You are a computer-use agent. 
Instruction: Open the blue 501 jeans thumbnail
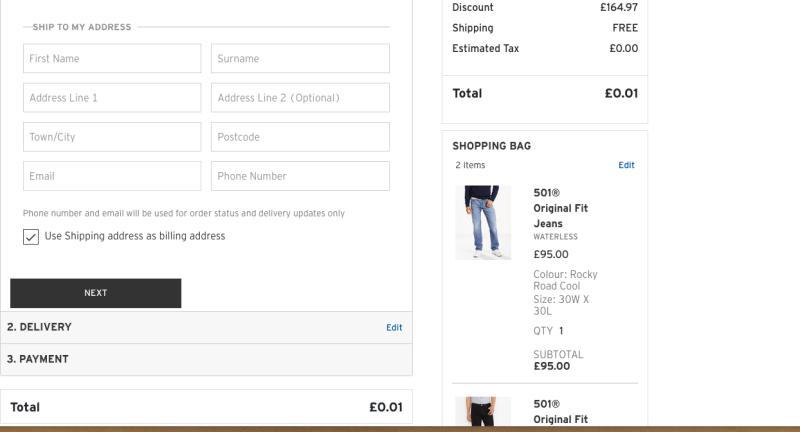[482, 222]
